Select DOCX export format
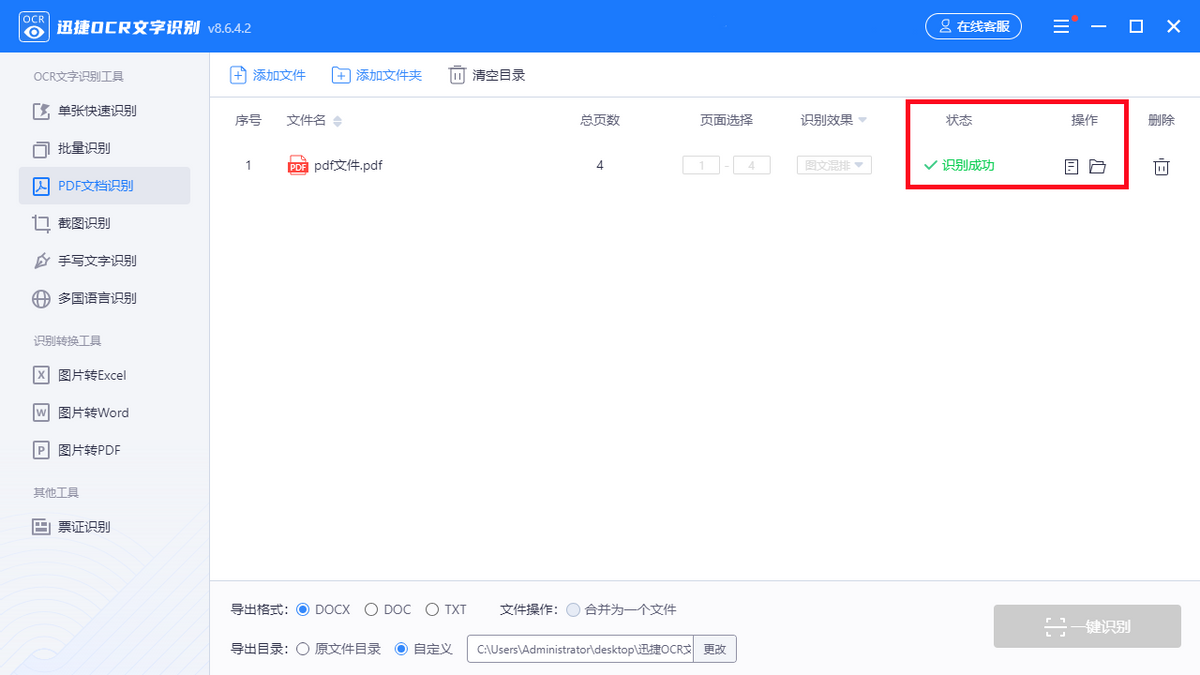 pyautogui.click(x=324, y=609)
